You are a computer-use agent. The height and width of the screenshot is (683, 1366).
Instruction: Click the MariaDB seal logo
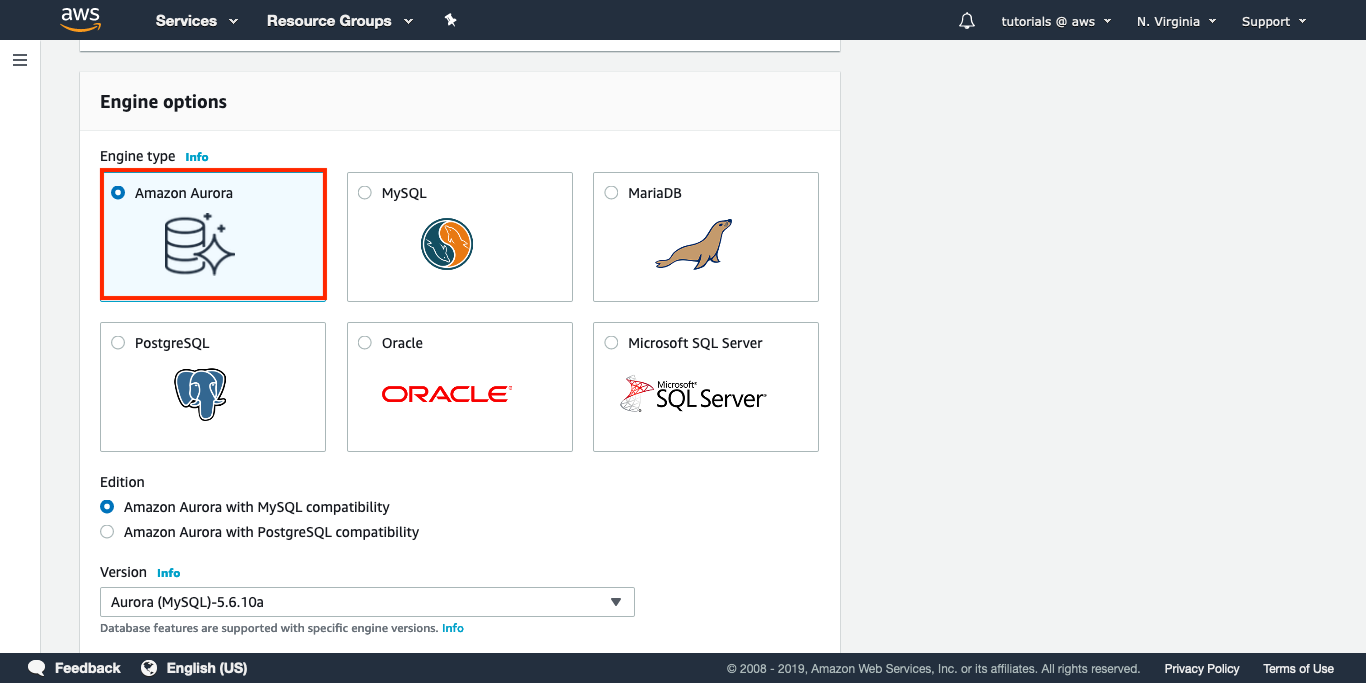(693, 244)
